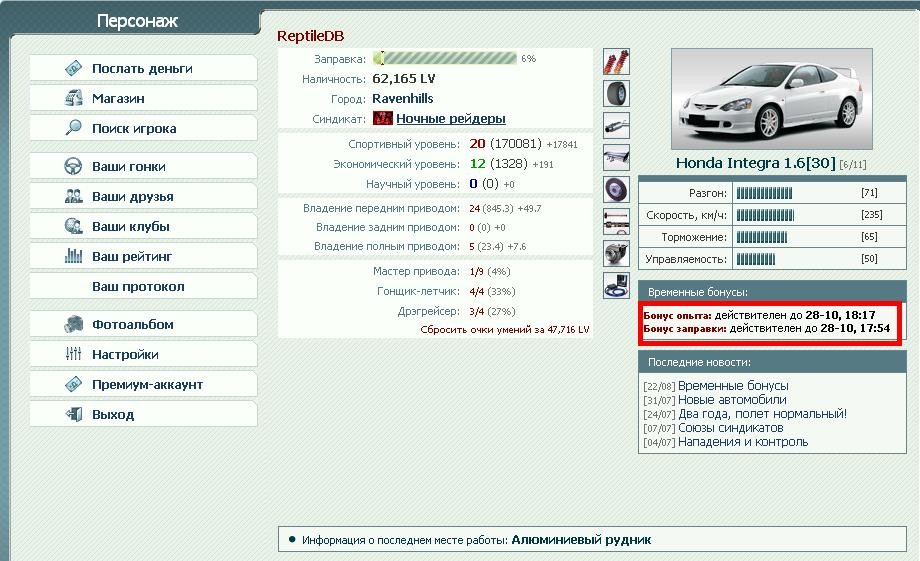This screenshot has height=561, width=920.
Task: Open the Ночные рейдеры syndicate link
Action: pos(451,119)
